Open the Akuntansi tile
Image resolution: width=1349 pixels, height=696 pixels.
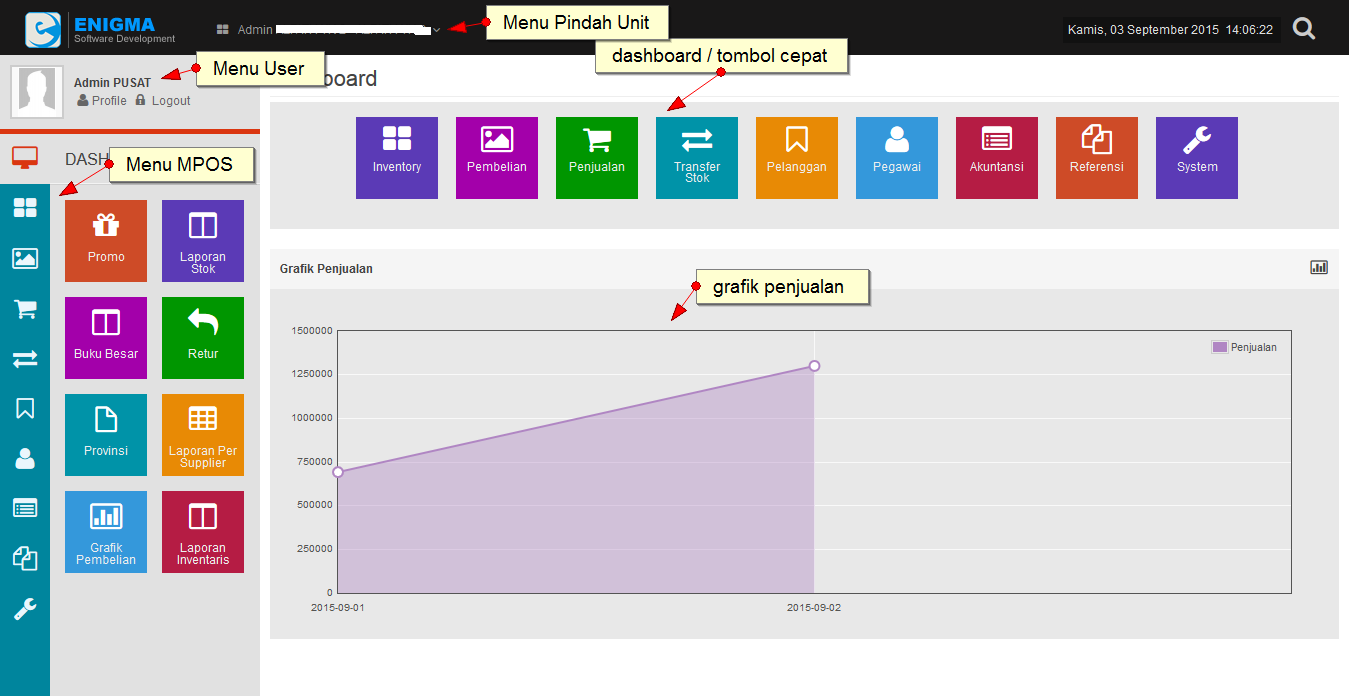[x=997, y=158]
